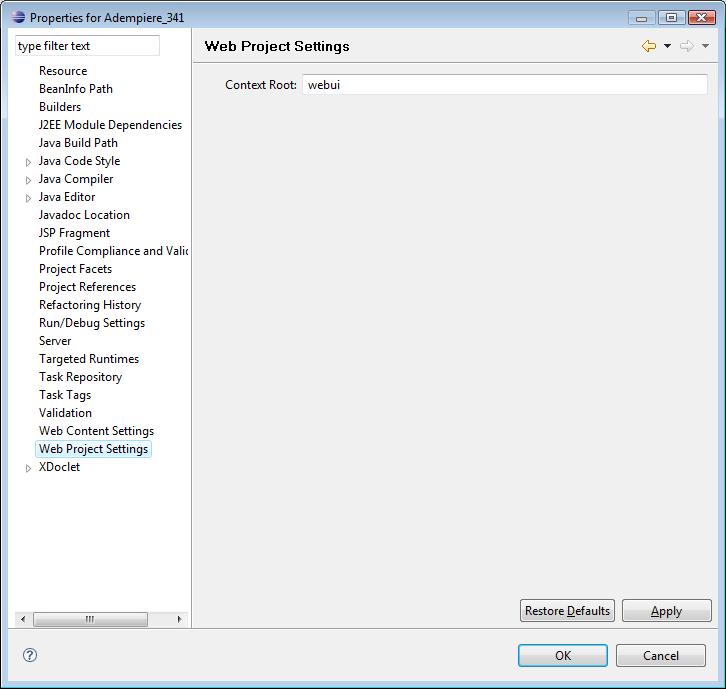Select Refactoring History

(x=90, y=305)
